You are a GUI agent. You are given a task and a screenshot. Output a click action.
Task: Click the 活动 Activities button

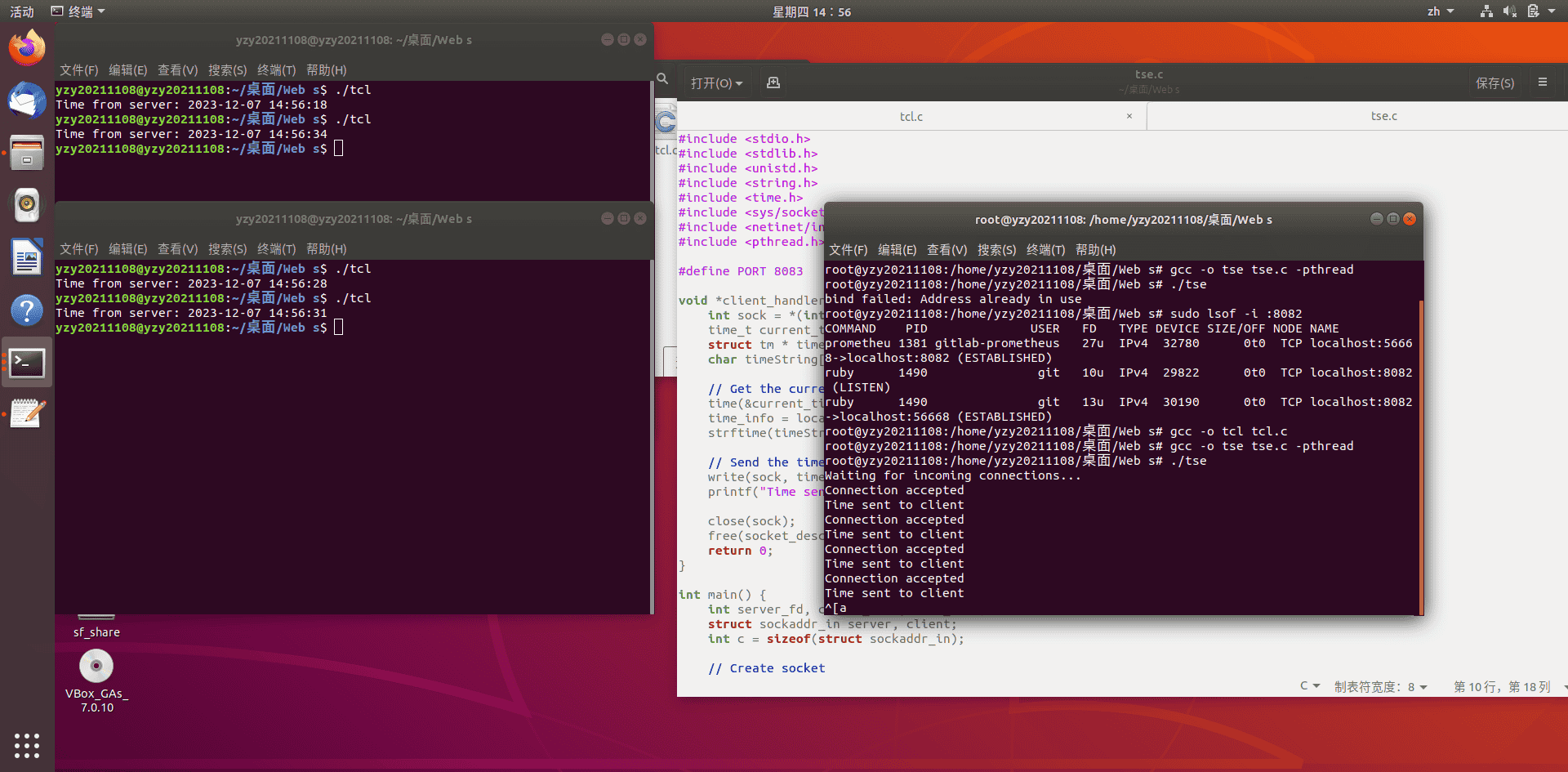coord(22,11)
